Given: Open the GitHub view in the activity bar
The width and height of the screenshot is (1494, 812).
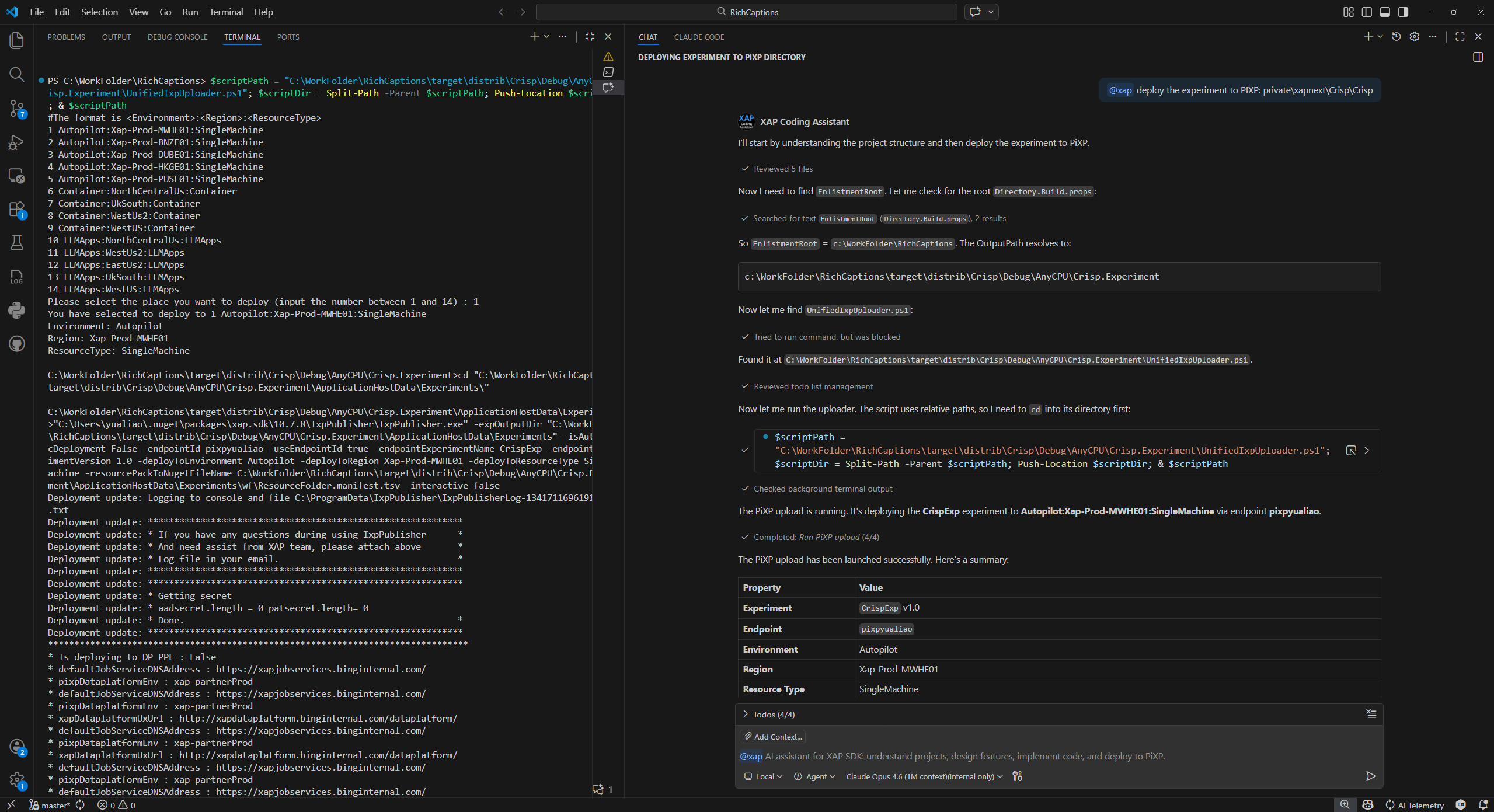Looking at the screenshot, I should point(16,344).
